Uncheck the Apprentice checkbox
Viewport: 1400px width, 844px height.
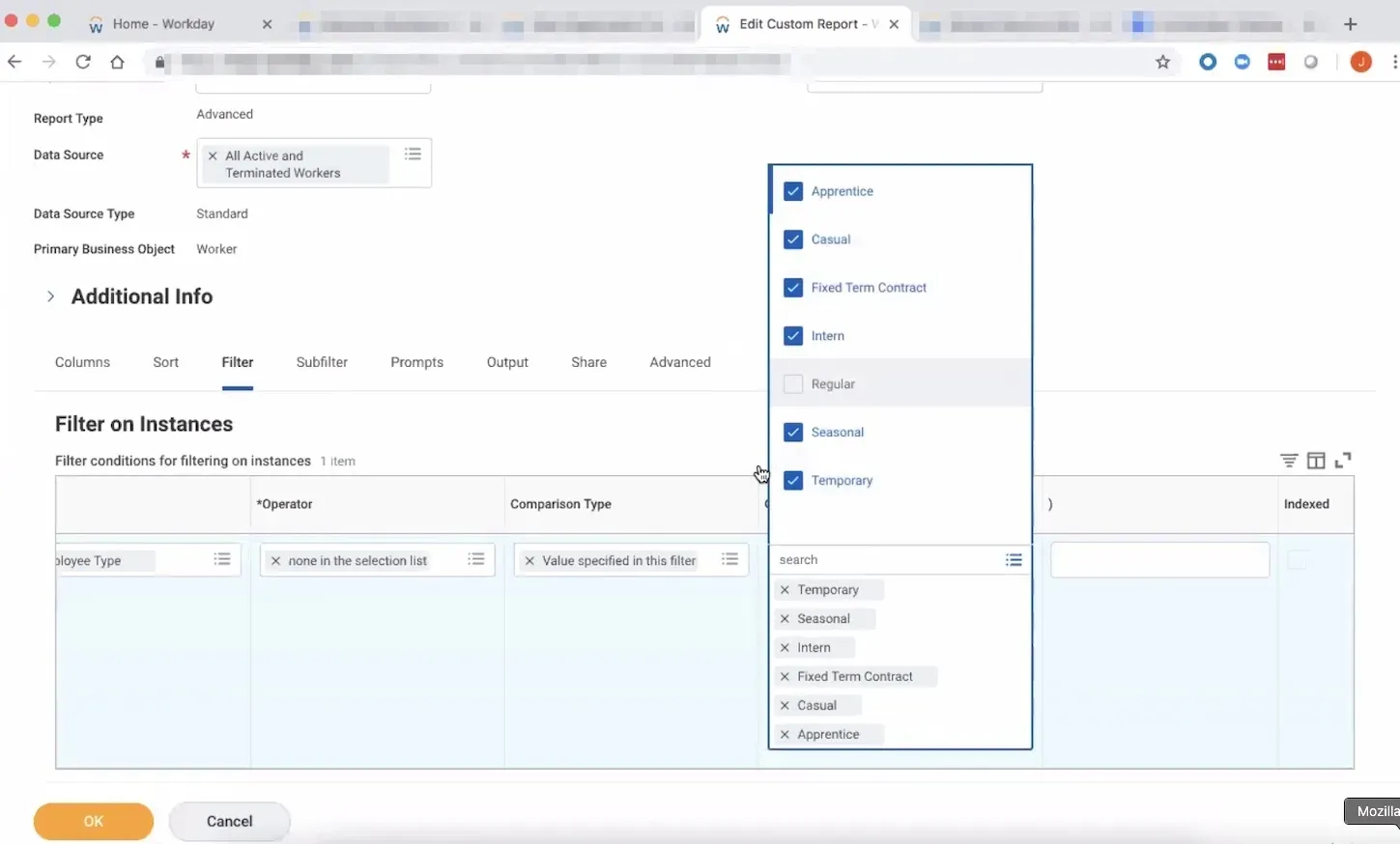click(793, 191)
